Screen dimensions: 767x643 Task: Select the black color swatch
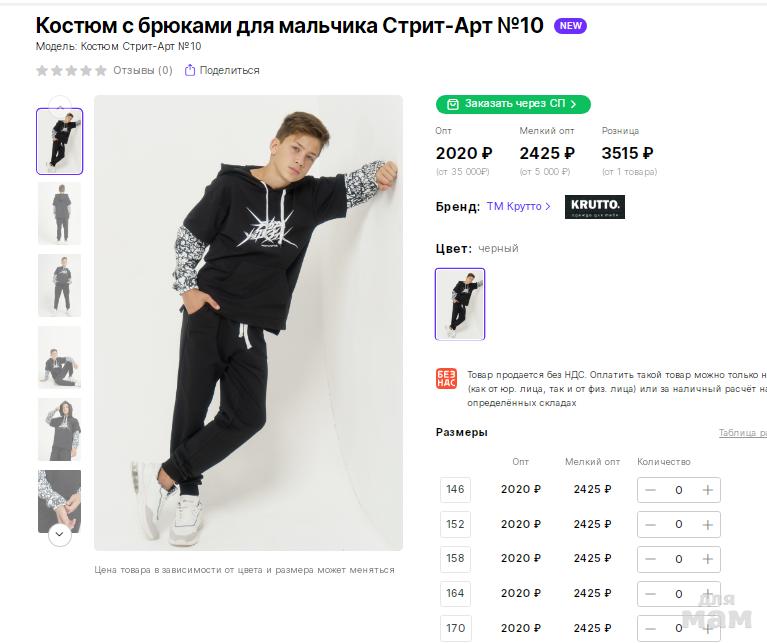tap(460, 304)
